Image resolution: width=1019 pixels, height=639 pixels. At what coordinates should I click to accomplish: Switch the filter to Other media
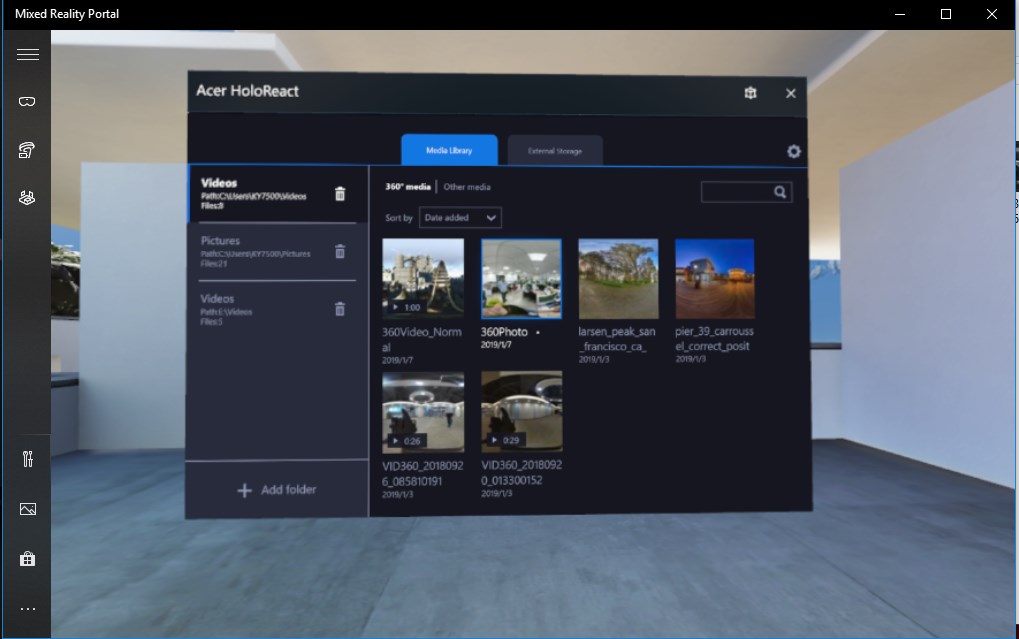467,185
